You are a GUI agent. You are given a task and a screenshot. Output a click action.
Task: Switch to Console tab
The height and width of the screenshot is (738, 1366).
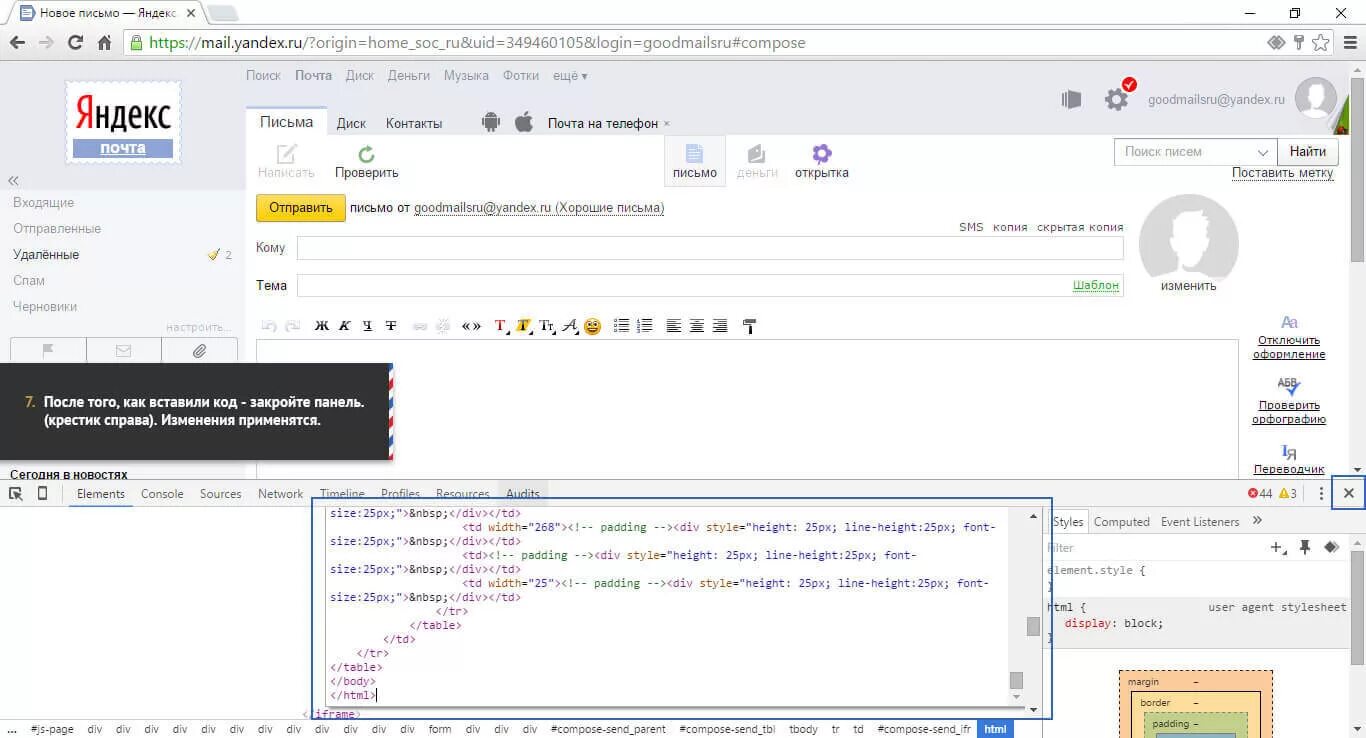pos(162,494)
